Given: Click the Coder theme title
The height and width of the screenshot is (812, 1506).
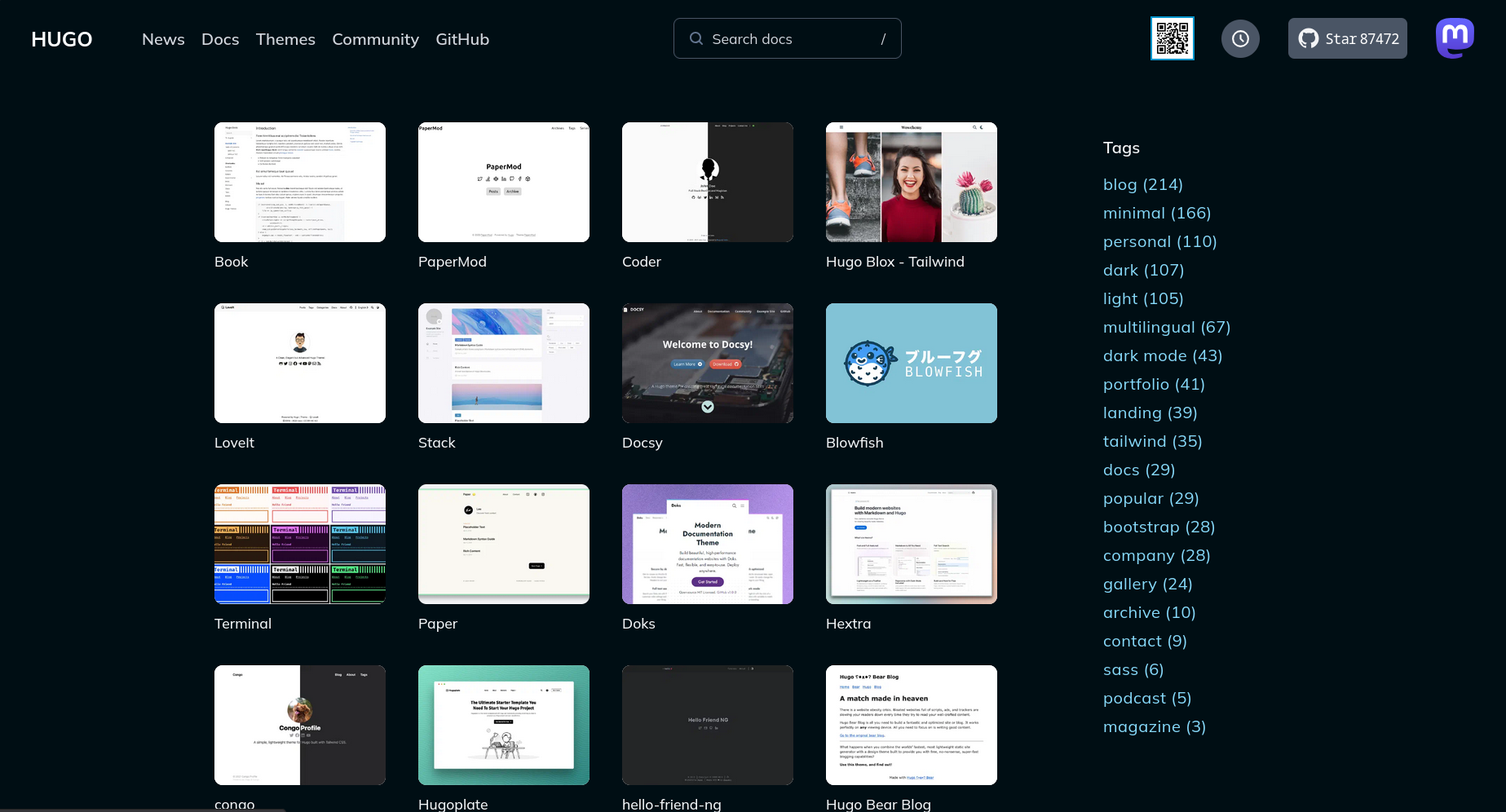Looking at the screenshot, I should pos(642,262).
